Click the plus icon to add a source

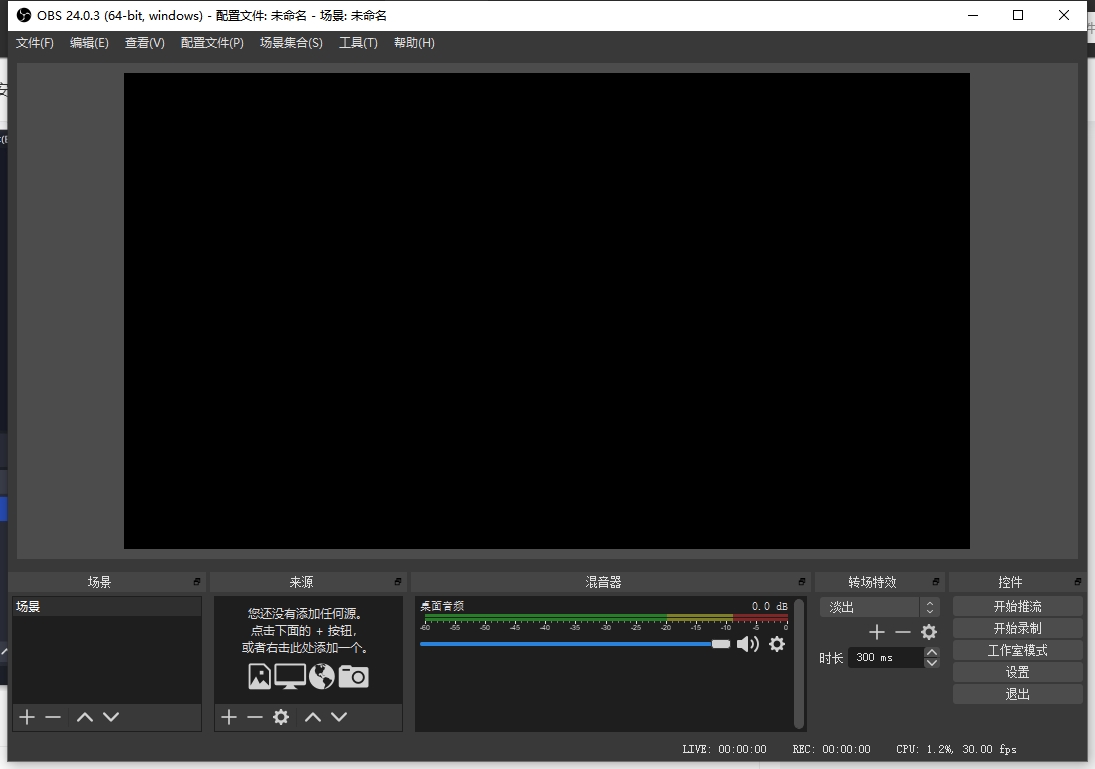click(x=229, y=717)
